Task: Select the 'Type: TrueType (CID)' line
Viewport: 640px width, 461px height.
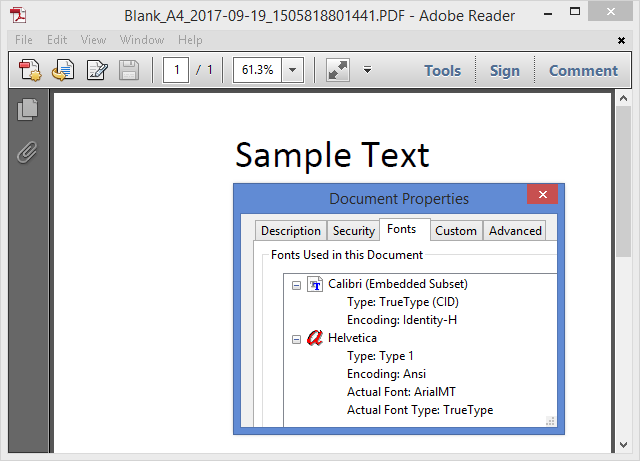Action: (x=403, y=302)
